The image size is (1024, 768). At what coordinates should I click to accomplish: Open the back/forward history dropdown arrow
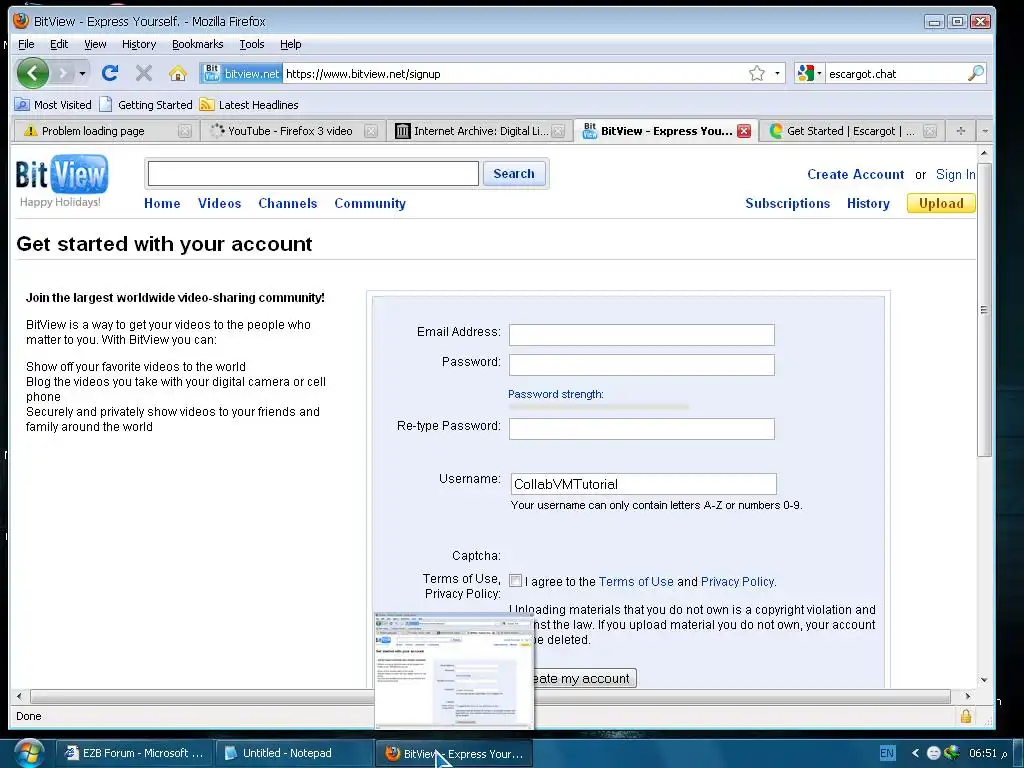(x=82, y=73)
